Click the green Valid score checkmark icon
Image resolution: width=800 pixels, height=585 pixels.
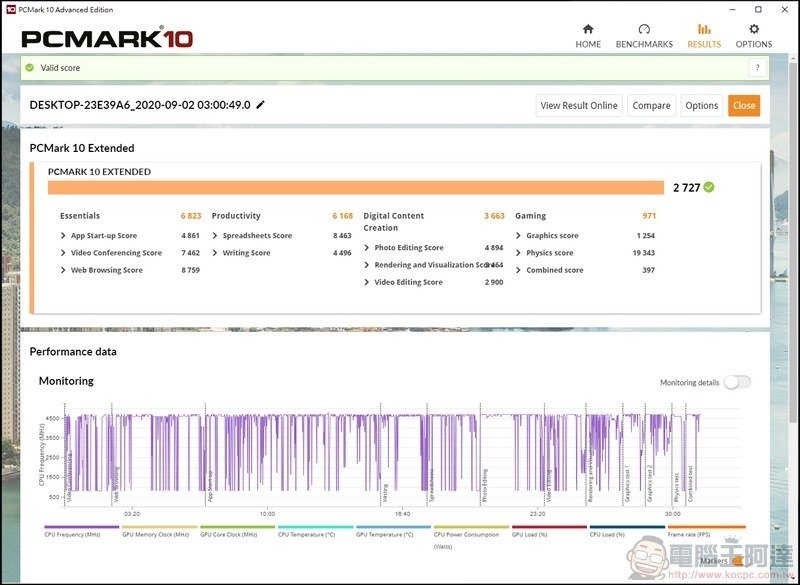pos(30,68)
